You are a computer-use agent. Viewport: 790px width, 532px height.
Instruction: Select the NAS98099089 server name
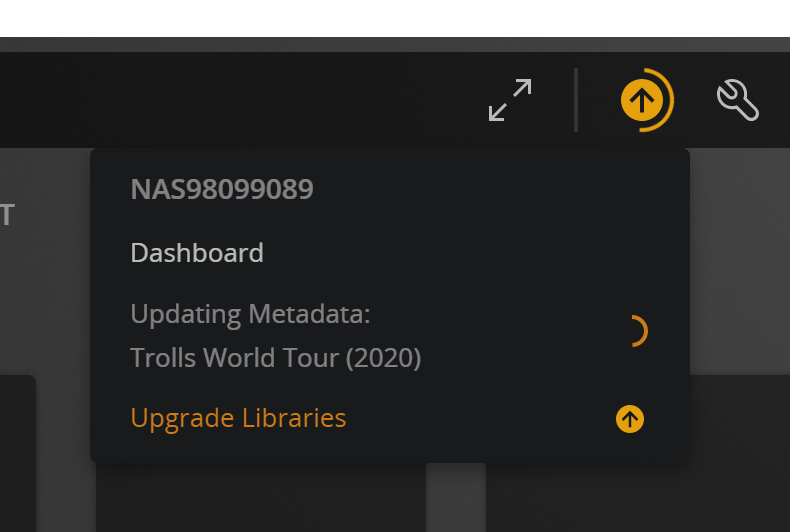222,189
